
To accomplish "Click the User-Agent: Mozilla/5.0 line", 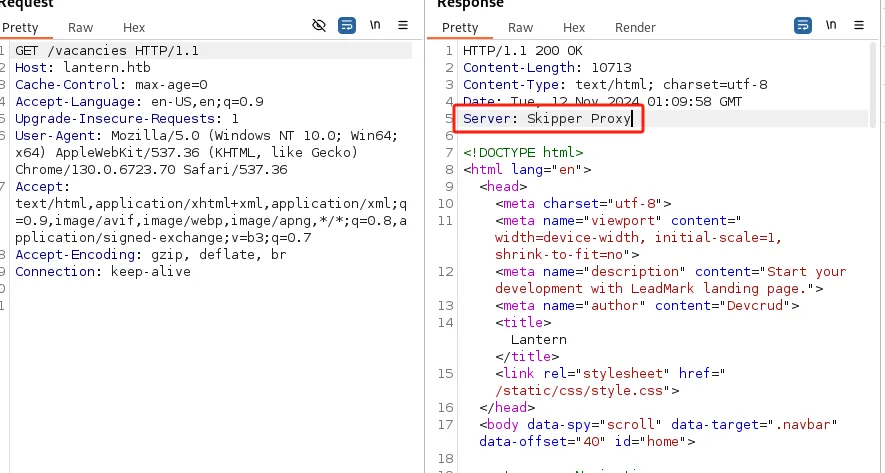I will tap(207, 135).
